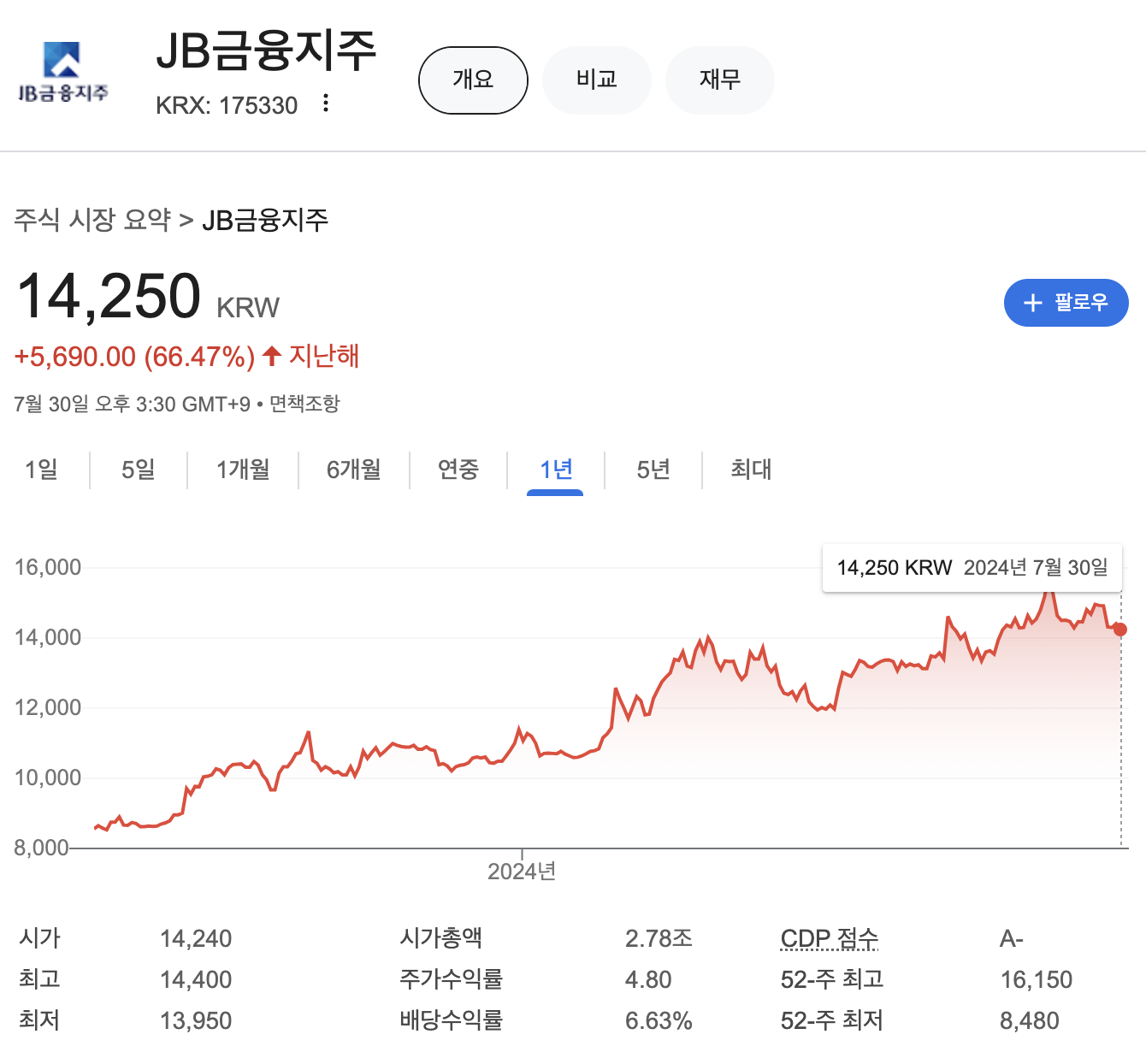
Task: Select the 개요 tab
Action: click(x=473, y=80)
